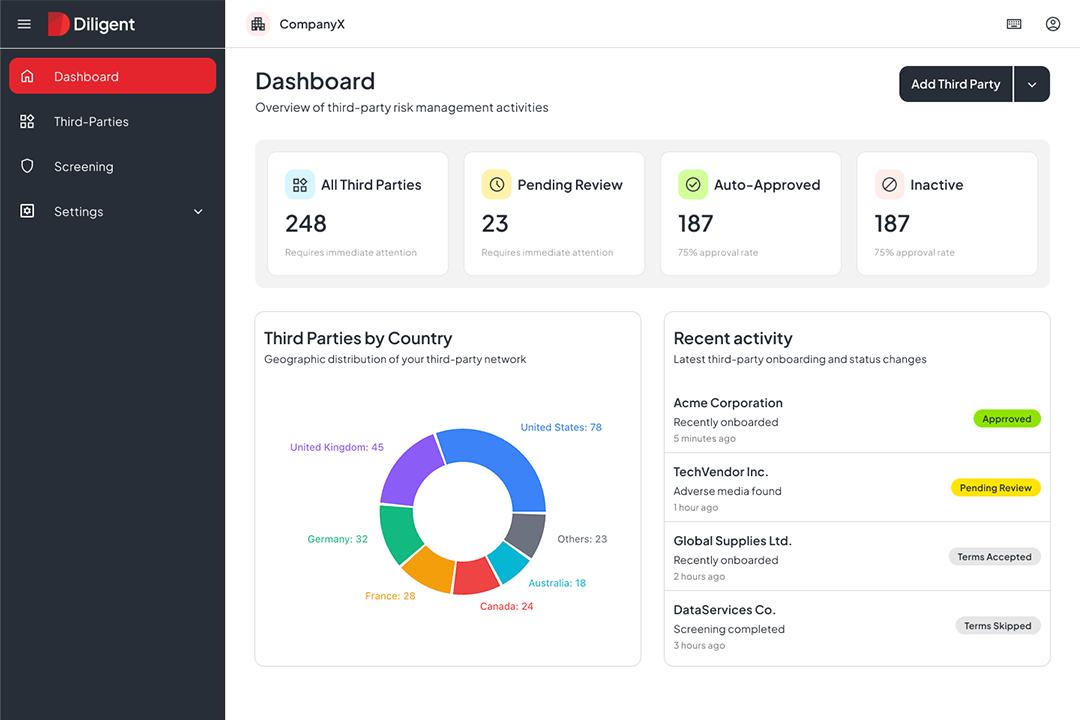Open the Add Third Party dropdown arrow
1080x720 pixels.
click(1032, 84)
